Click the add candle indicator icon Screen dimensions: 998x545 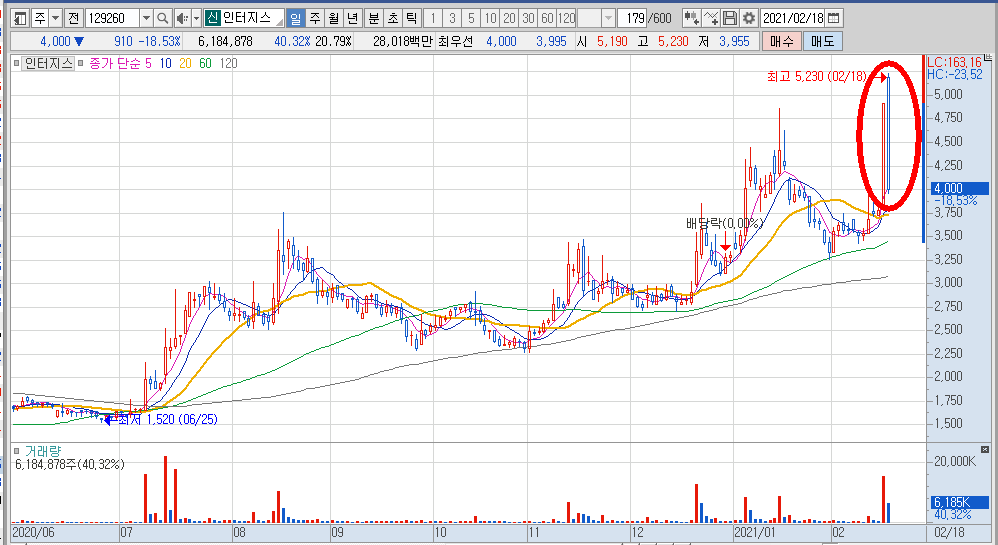click(691, 18)
